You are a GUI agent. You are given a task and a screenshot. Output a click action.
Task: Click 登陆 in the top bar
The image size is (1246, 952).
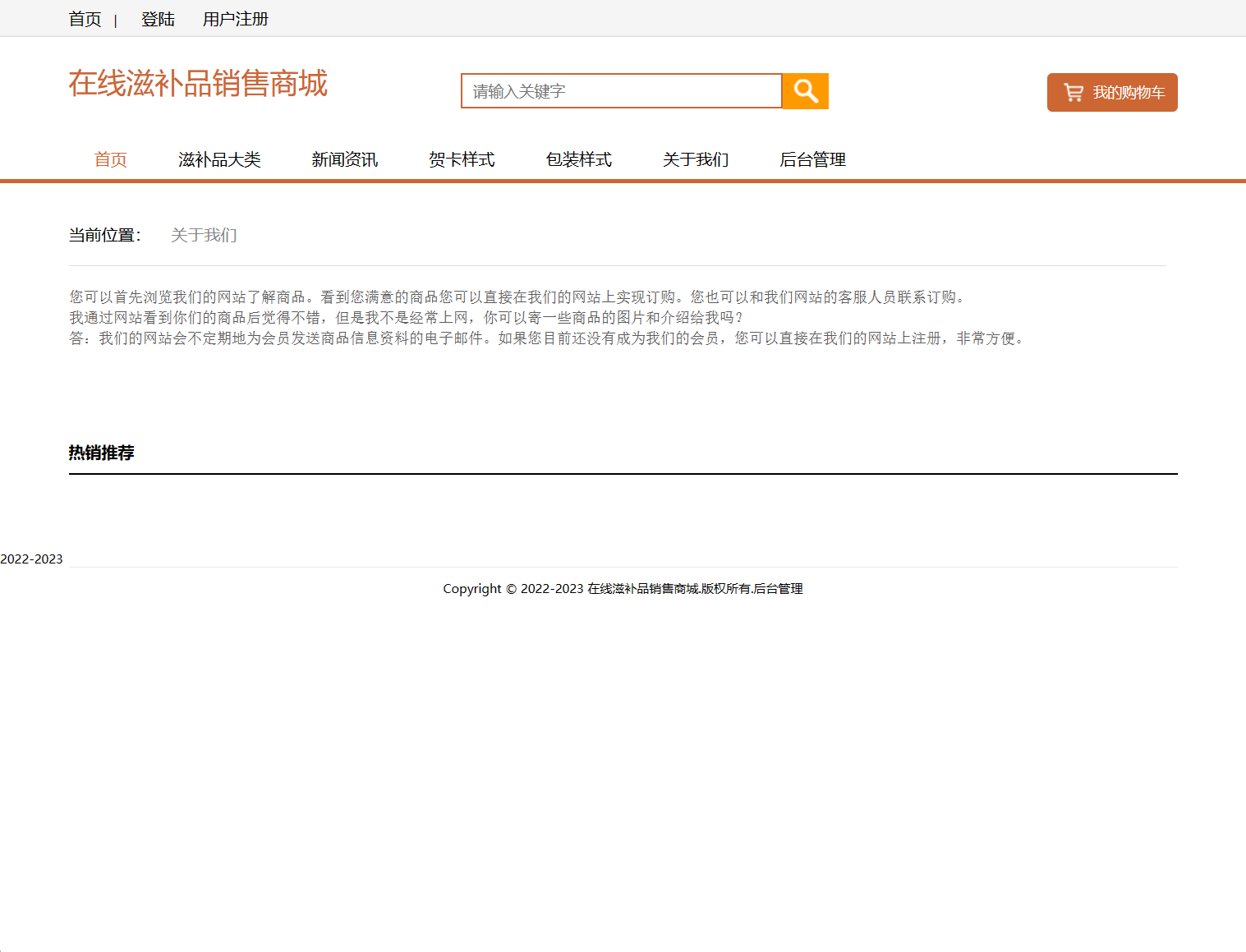158,18
